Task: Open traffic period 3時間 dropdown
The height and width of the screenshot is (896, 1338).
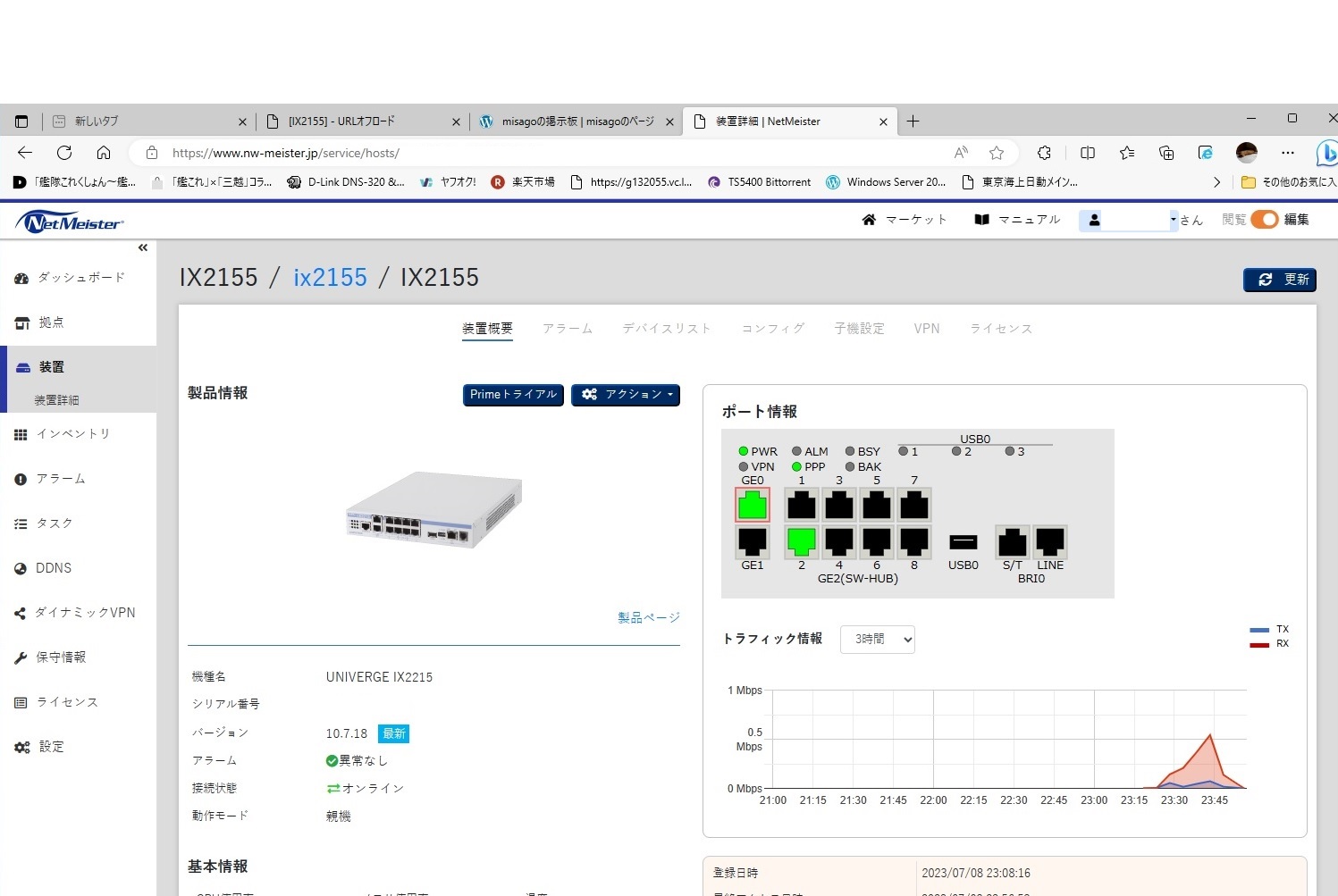Action: (x=878, y=639)
